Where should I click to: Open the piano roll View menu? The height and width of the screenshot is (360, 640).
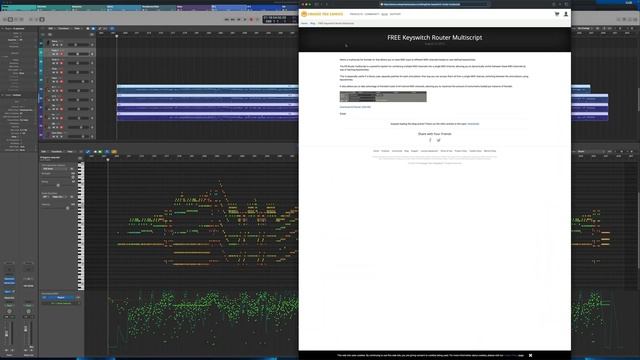pos(70,151)
